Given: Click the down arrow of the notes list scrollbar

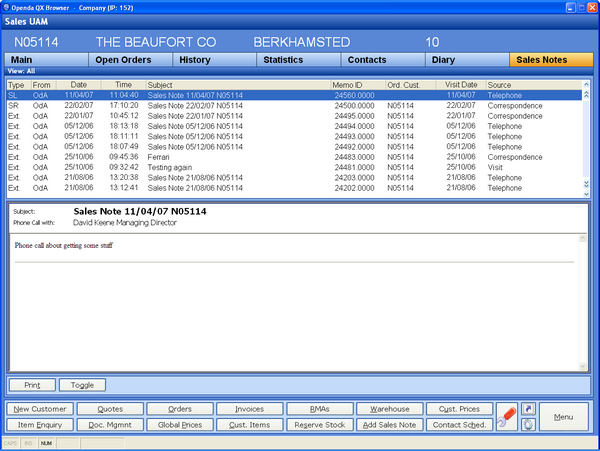Looking at the screenshot, I should pos(586,194).
